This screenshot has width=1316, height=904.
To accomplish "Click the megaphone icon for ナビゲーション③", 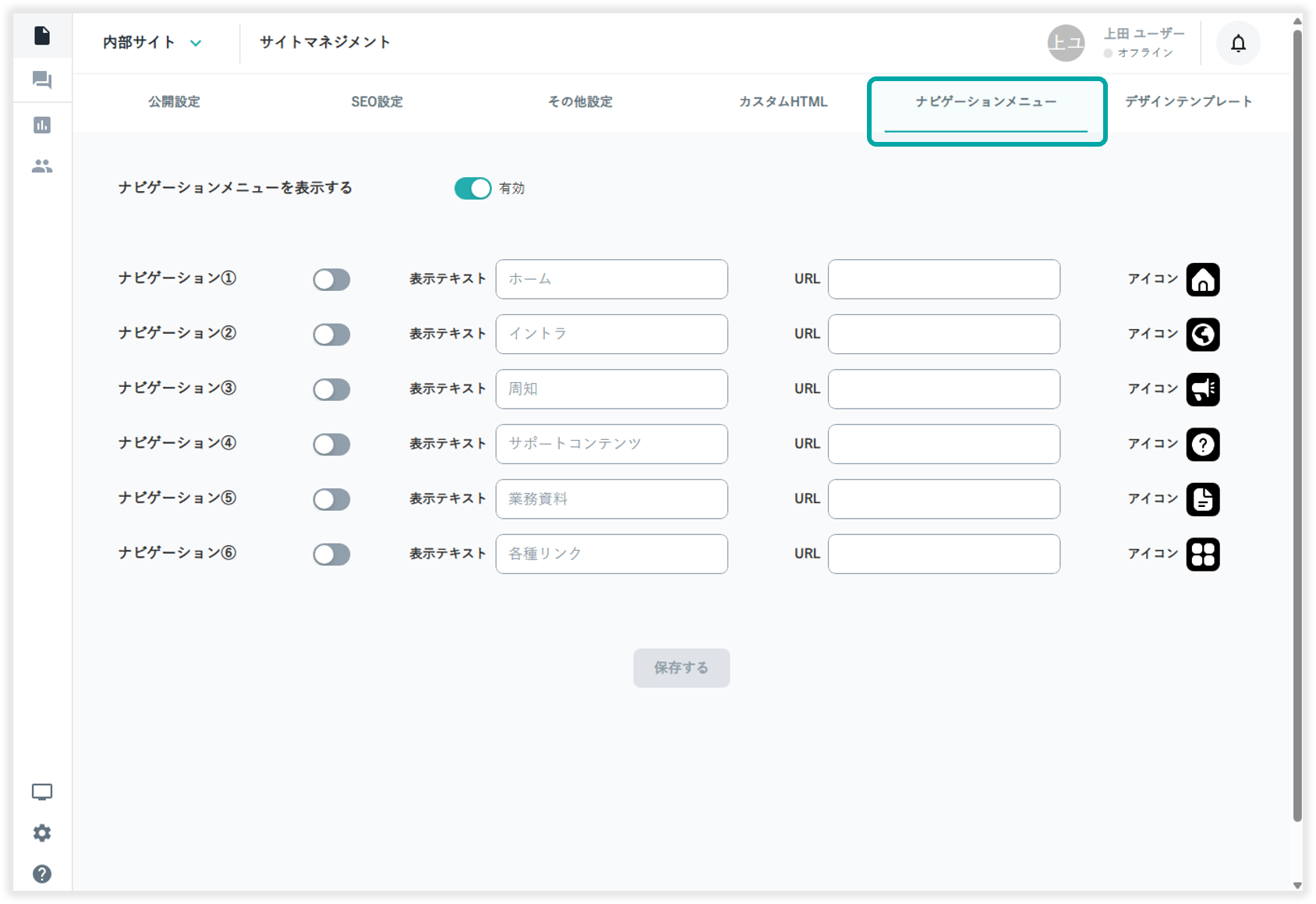I will (x=1202, y=389).
